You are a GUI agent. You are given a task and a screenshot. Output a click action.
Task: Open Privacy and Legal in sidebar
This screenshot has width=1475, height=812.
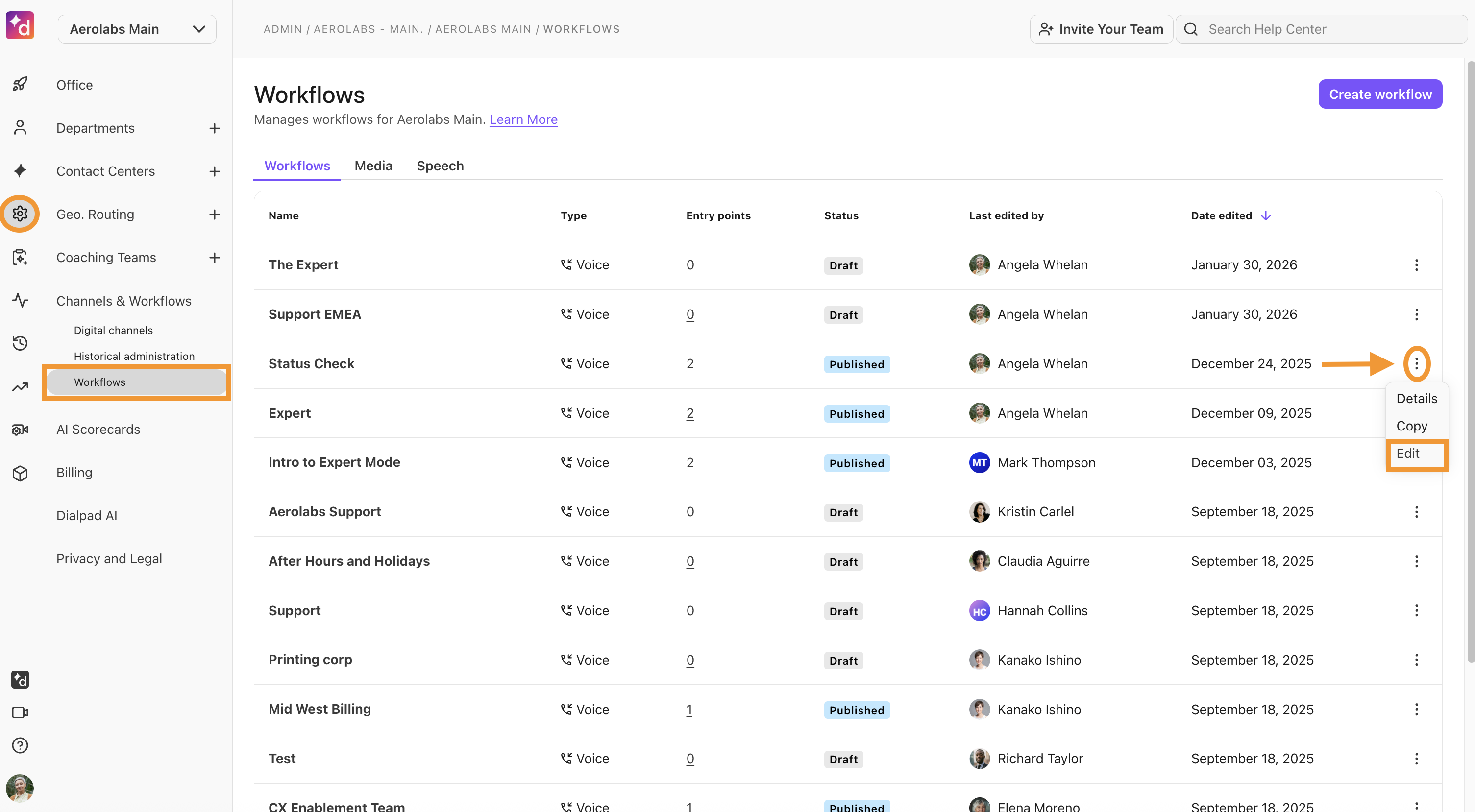pos(109,558)
